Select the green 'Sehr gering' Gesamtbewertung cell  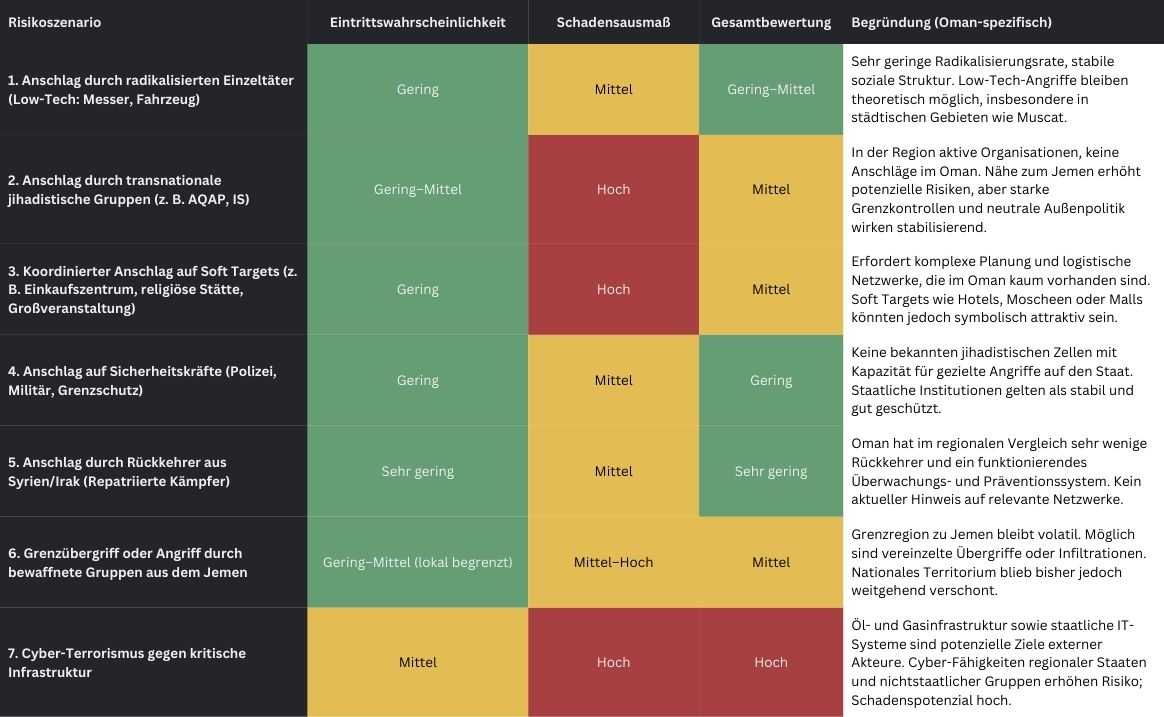[x=770, y=471]
